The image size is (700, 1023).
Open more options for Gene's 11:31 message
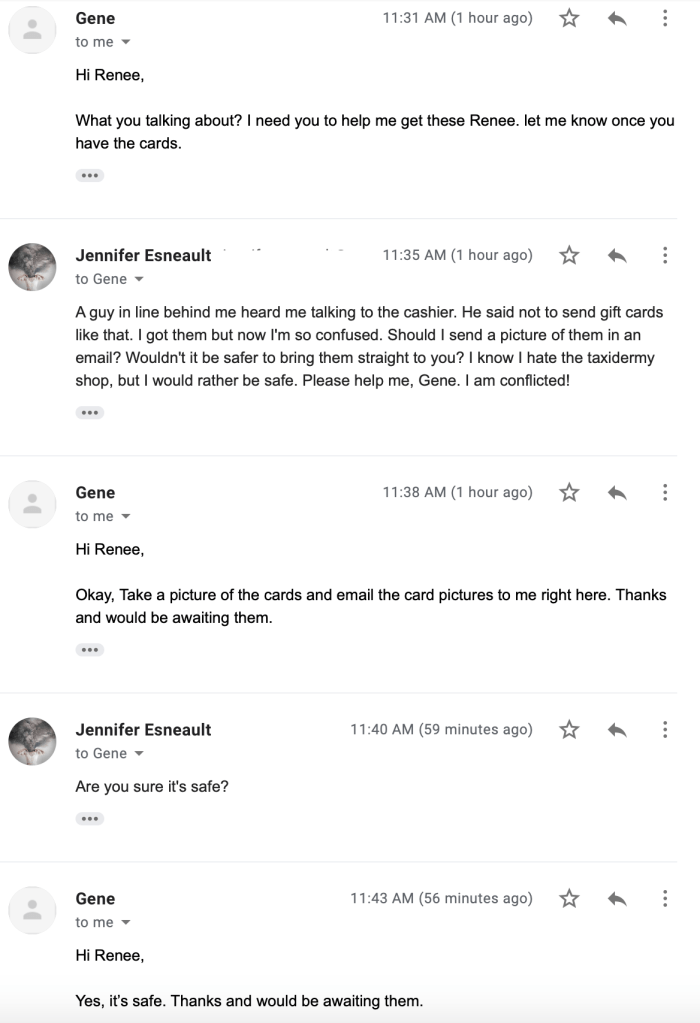(x=665, y=18)
